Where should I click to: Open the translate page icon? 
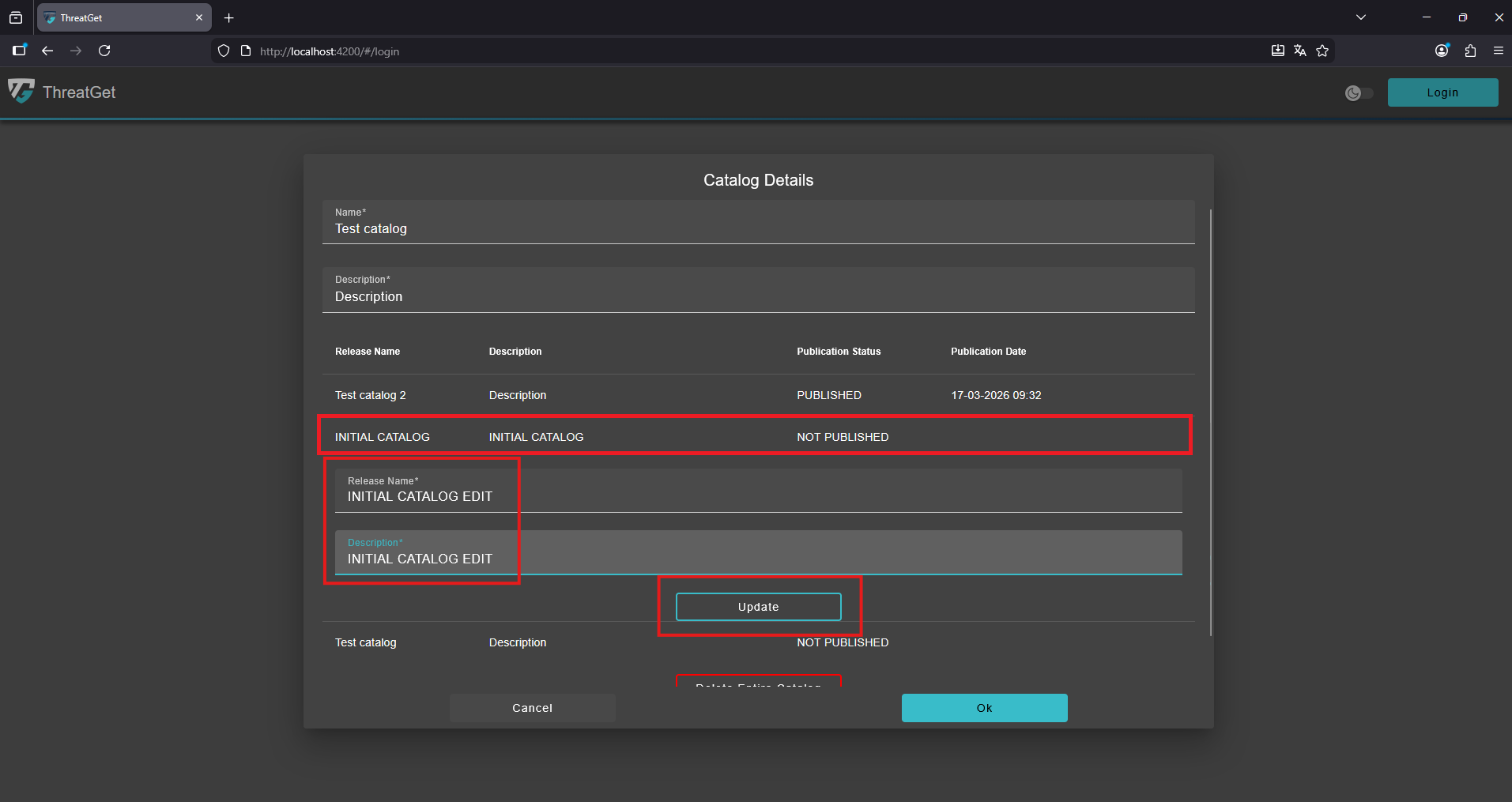1300,51
